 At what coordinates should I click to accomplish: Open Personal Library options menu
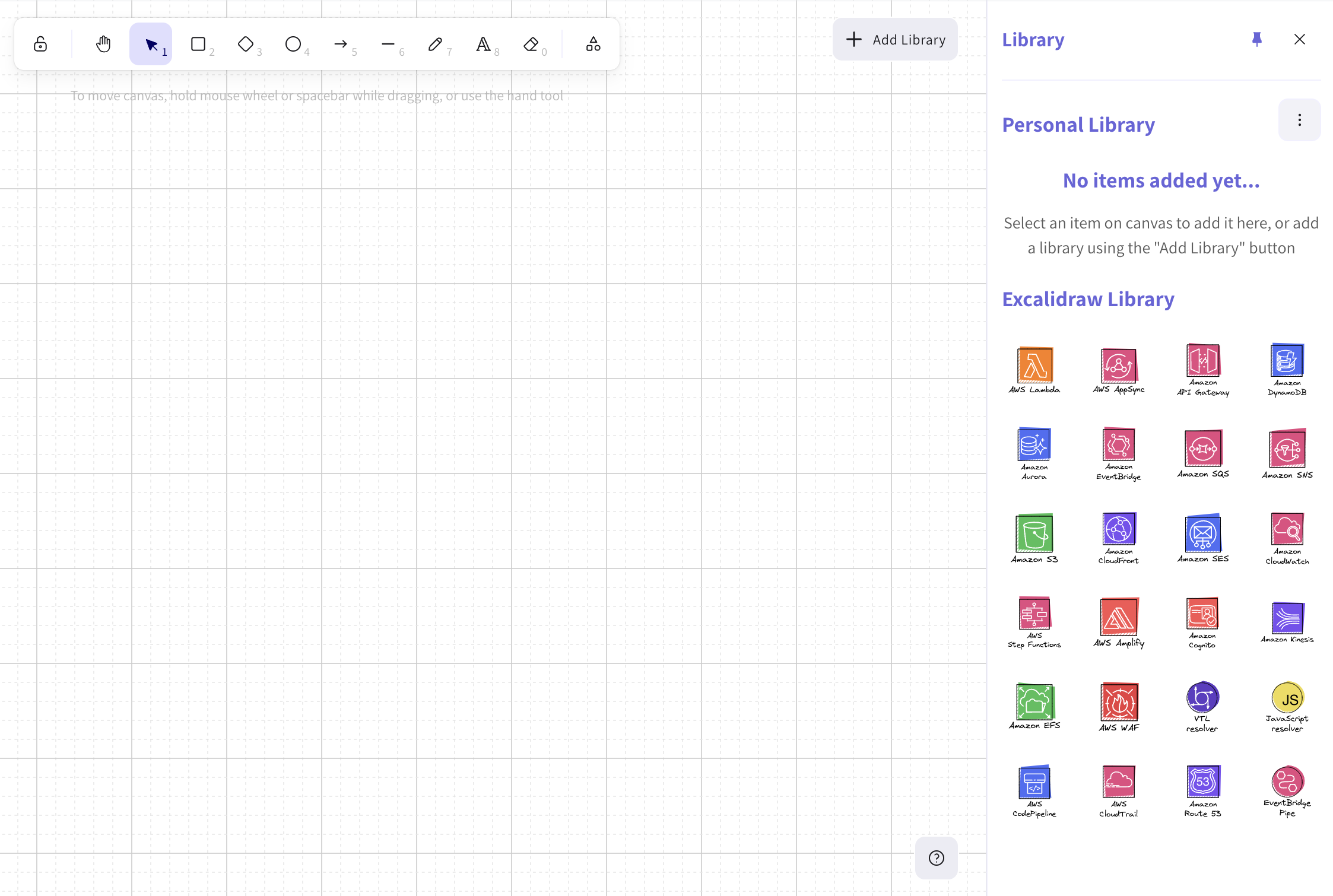(x=1299, y=120)
